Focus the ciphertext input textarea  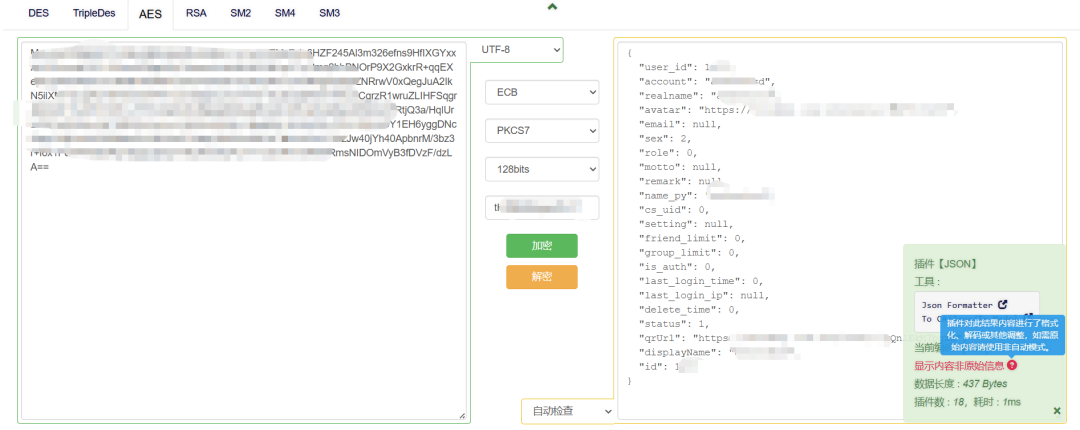[x=244, y=230]
